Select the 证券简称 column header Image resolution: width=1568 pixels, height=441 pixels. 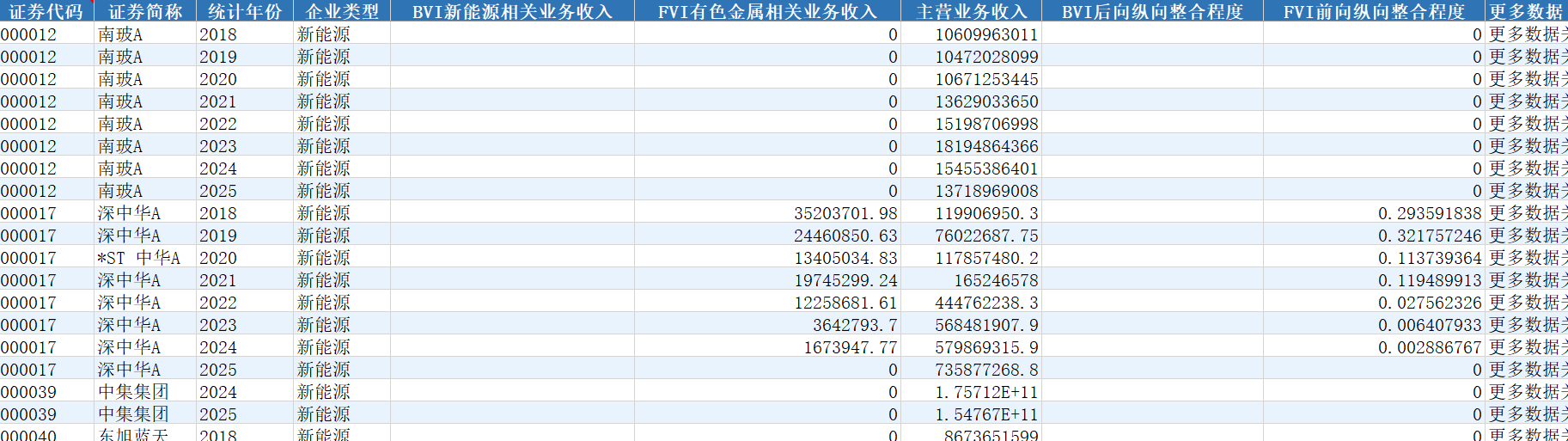coord(145,11)
